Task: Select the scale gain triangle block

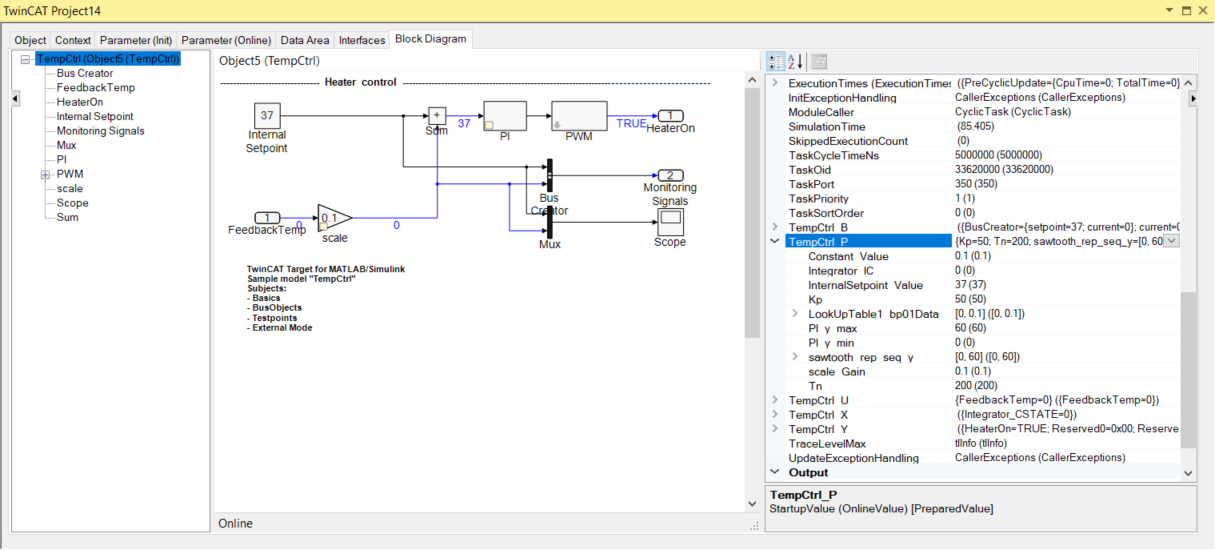Action: pos(333,218)
